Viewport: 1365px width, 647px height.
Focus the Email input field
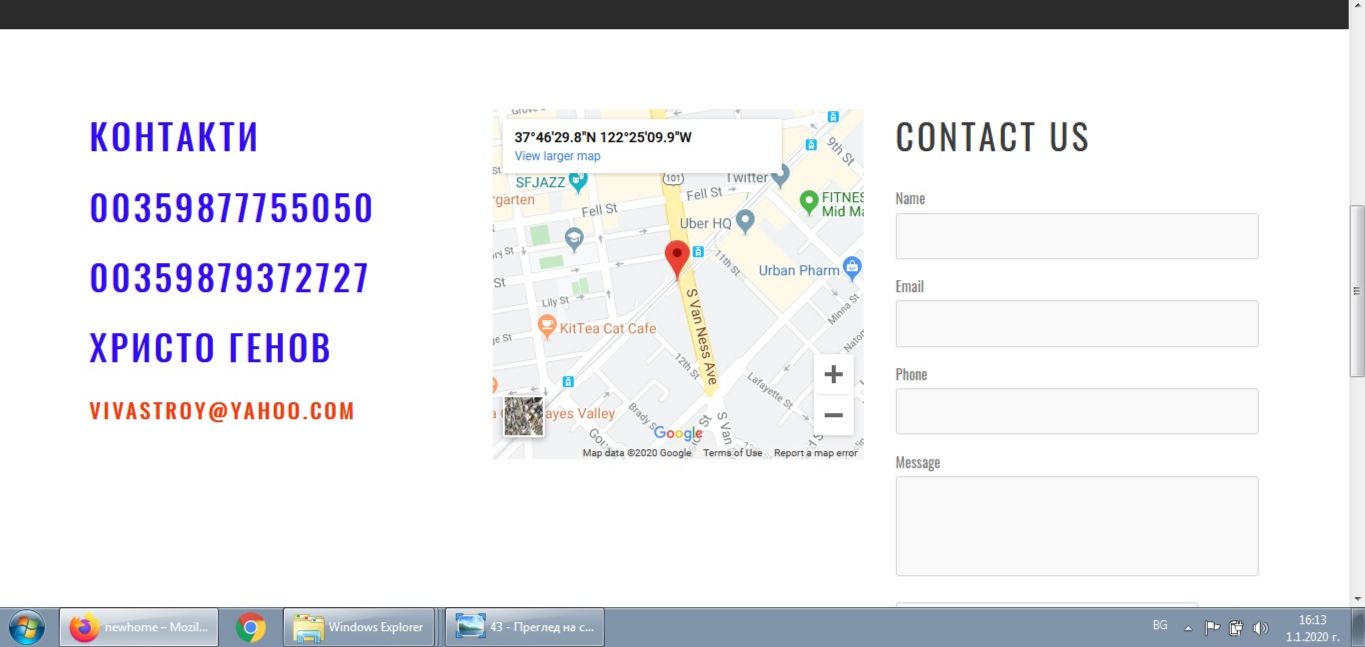tap(1077, 324)
